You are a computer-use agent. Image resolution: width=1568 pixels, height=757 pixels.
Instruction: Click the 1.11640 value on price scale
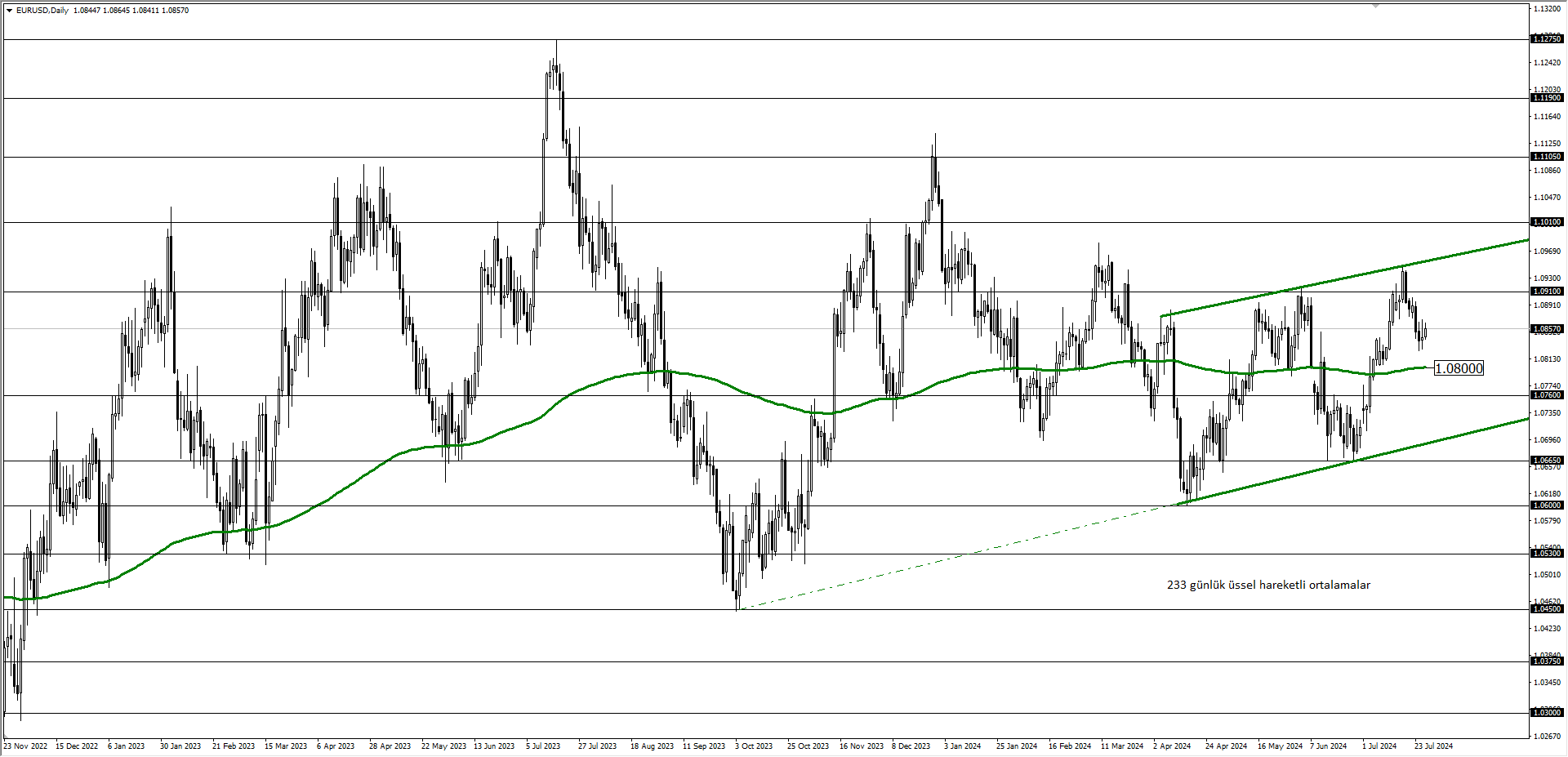point(1548,117)
